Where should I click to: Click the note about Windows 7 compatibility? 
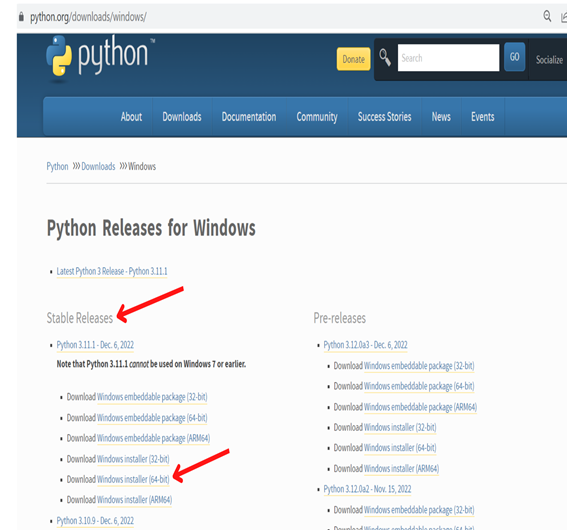pyautogui.click(x=151, y=364)
